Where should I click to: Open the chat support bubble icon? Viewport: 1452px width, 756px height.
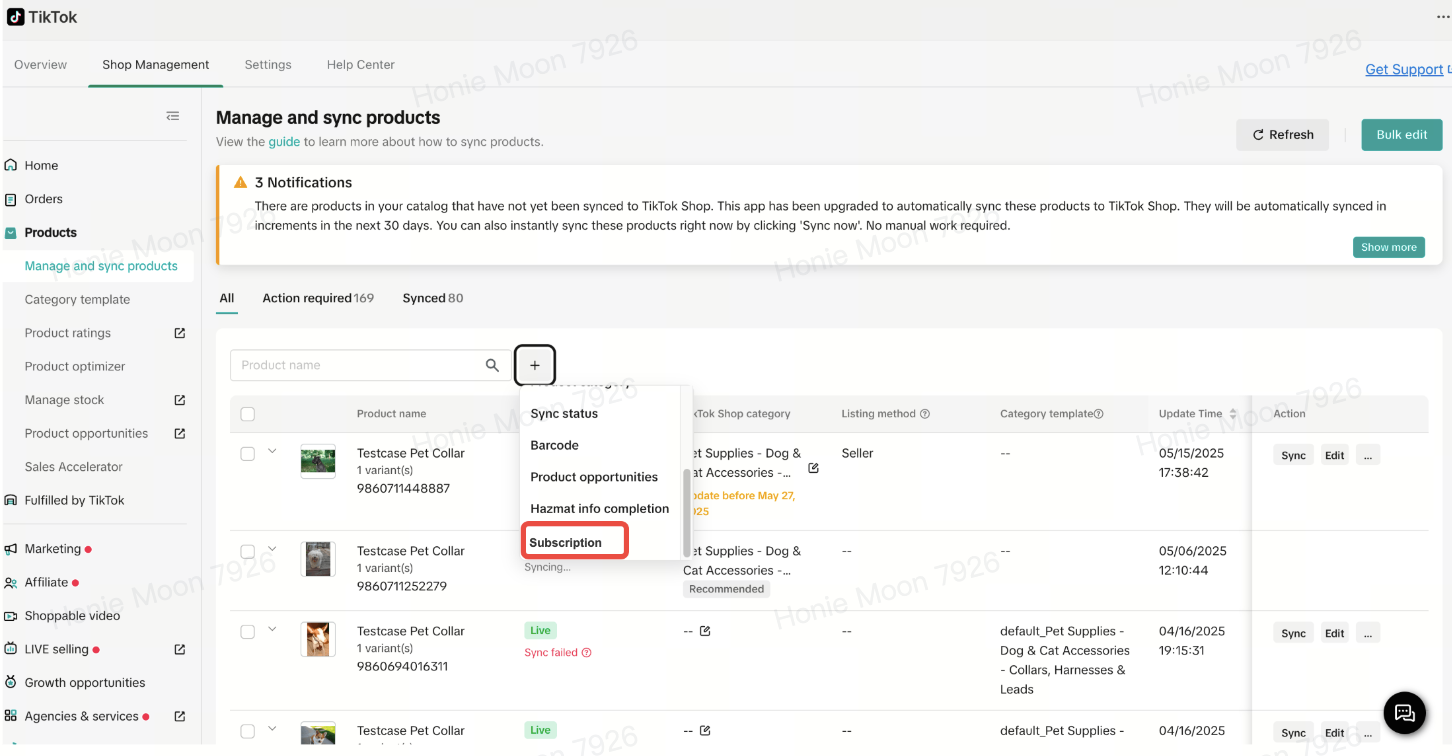(x=1404, y=712)
